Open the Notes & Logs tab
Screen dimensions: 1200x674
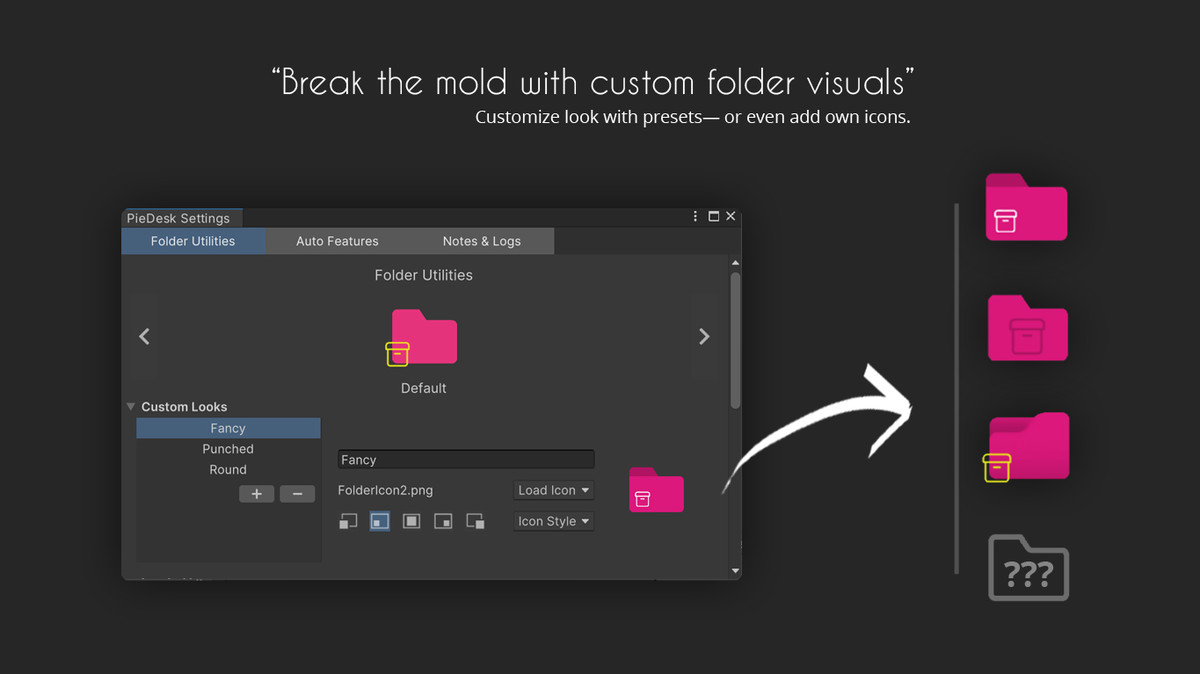[x=481, y=241]
